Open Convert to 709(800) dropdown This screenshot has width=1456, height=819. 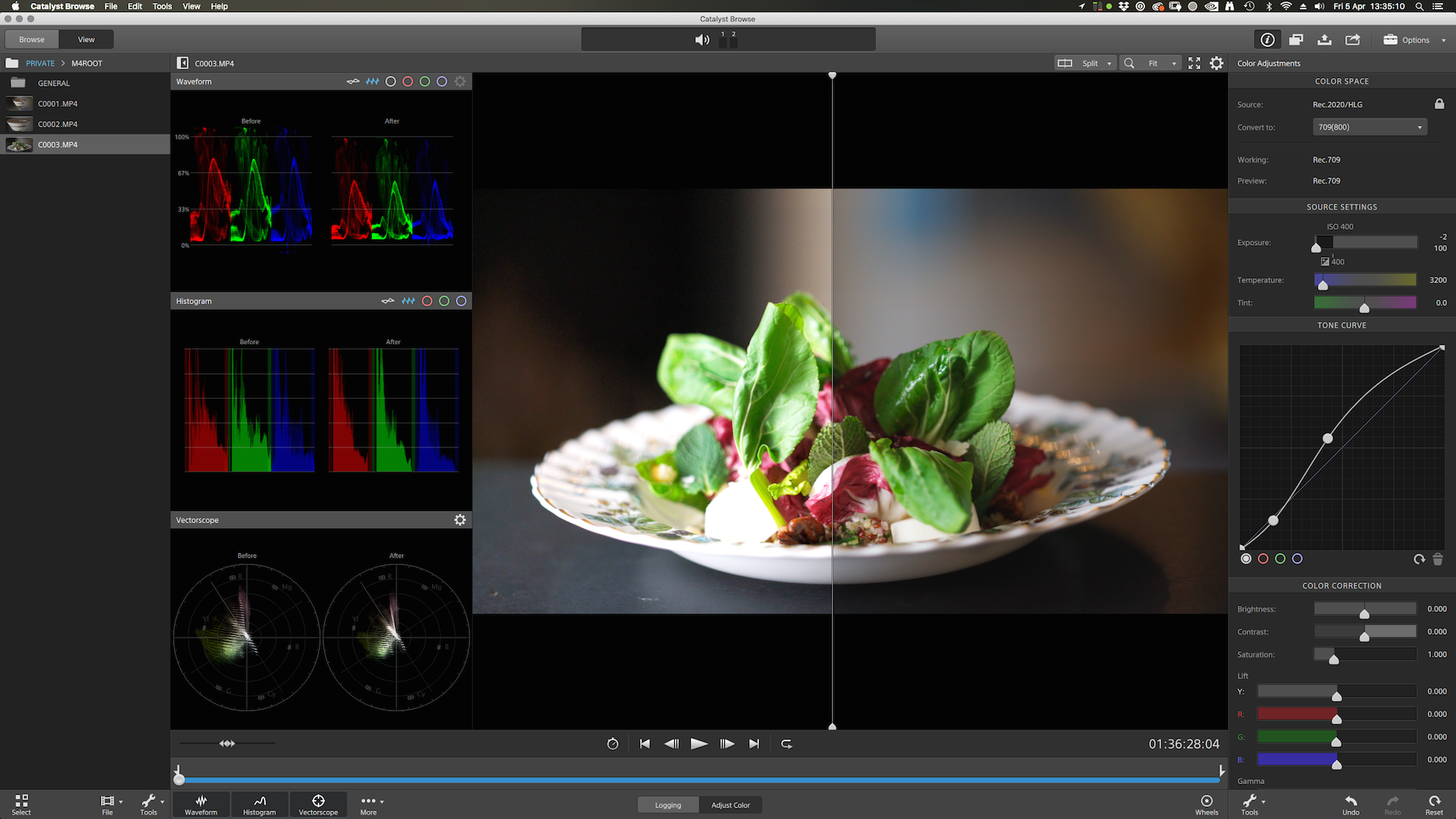(x=1370, y=127)
